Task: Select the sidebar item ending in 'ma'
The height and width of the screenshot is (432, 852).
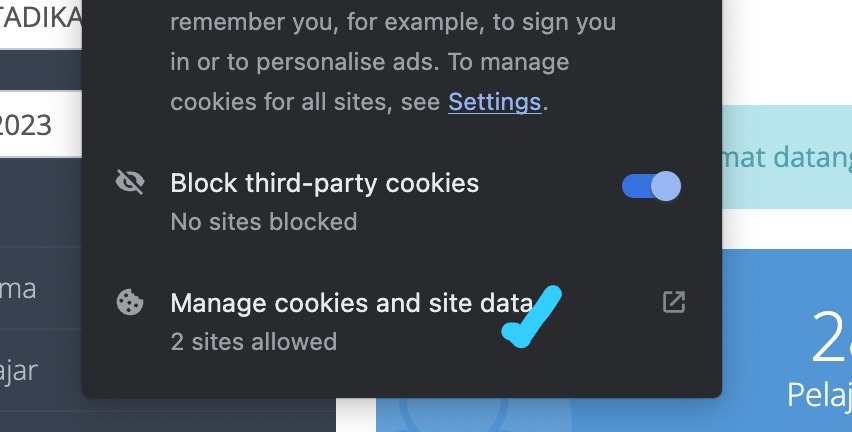Action: coord(41,288)
